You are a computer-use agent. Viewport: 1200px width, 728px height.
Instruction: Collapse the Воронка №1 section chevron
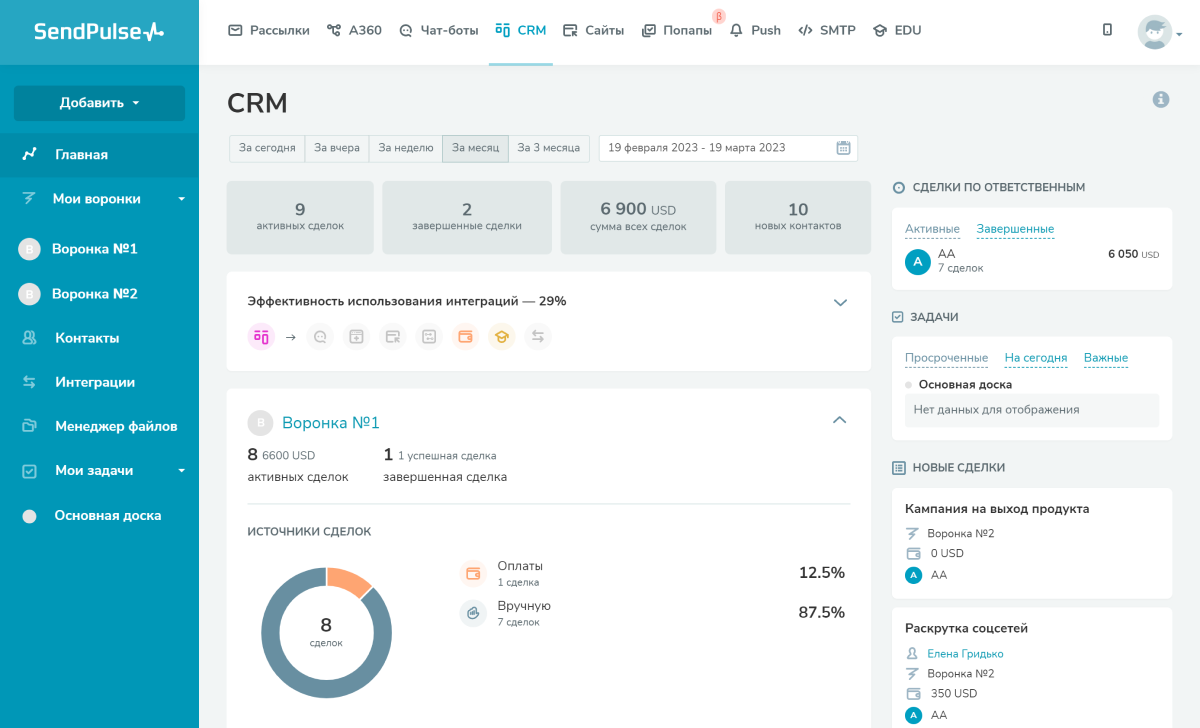click(839, 420)
